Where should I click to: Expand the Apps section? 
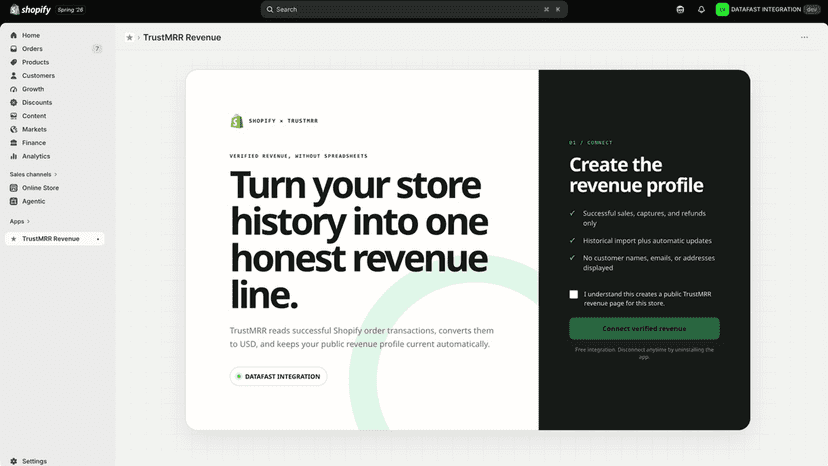tap(20, 221)
